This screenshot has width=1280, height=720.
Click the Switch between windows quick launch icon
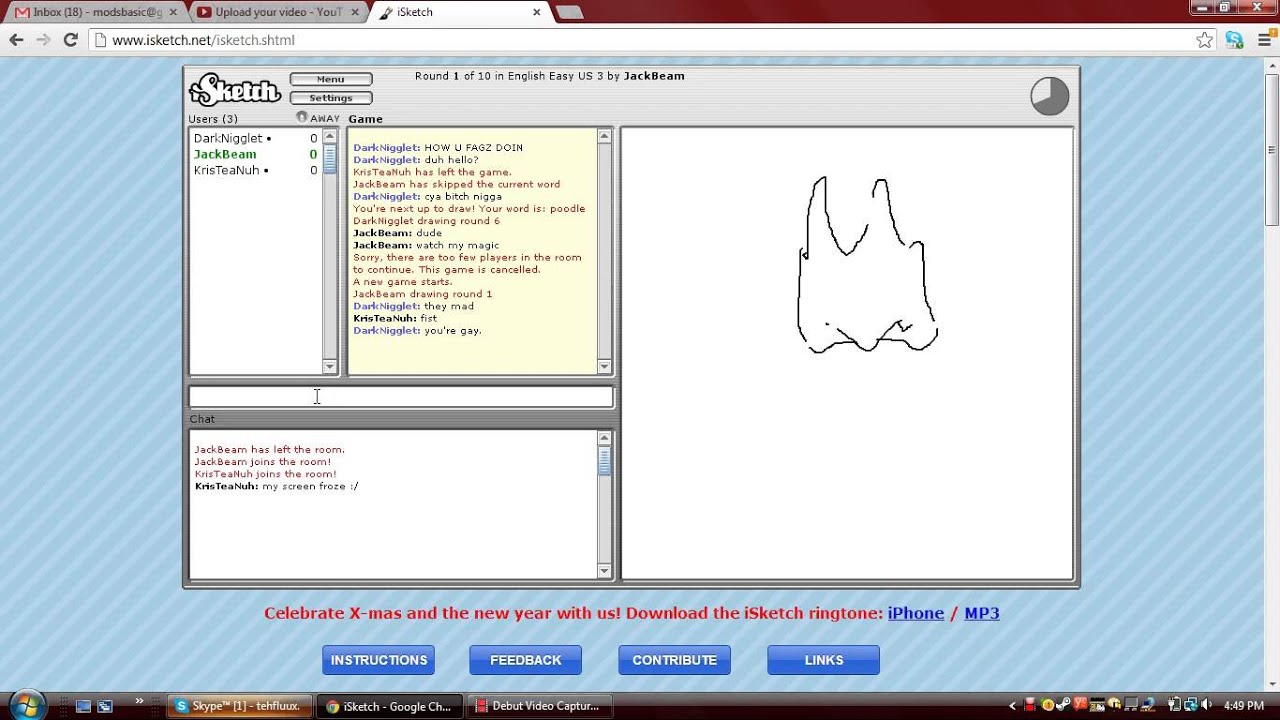[x=105, y=706]
